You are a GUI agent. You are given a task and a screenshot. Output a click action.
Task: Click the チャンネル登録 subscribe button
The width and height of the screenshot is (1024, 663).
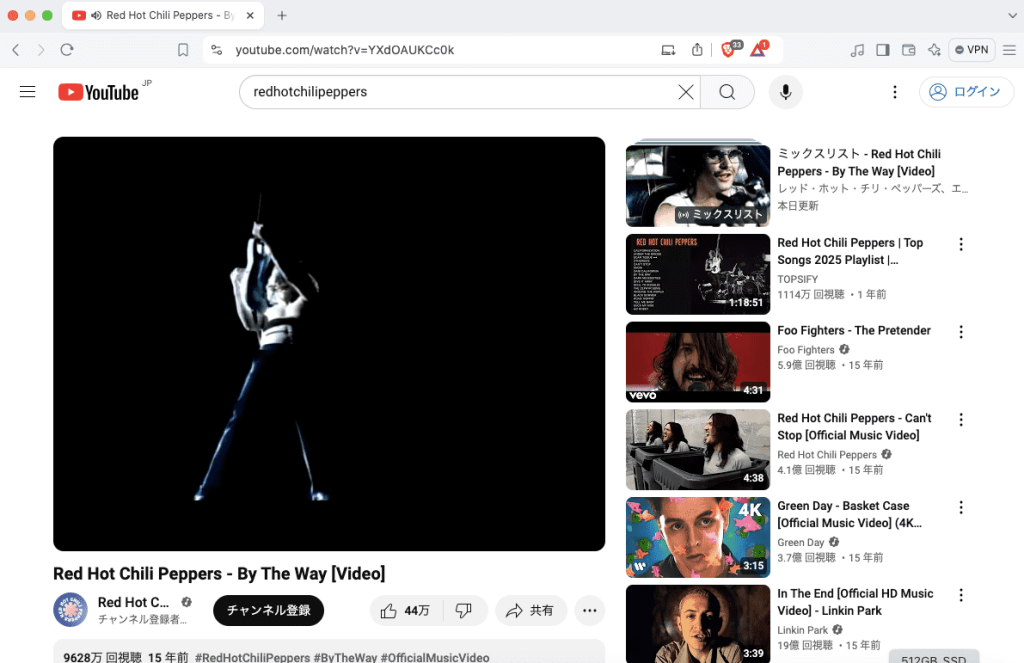268,610
